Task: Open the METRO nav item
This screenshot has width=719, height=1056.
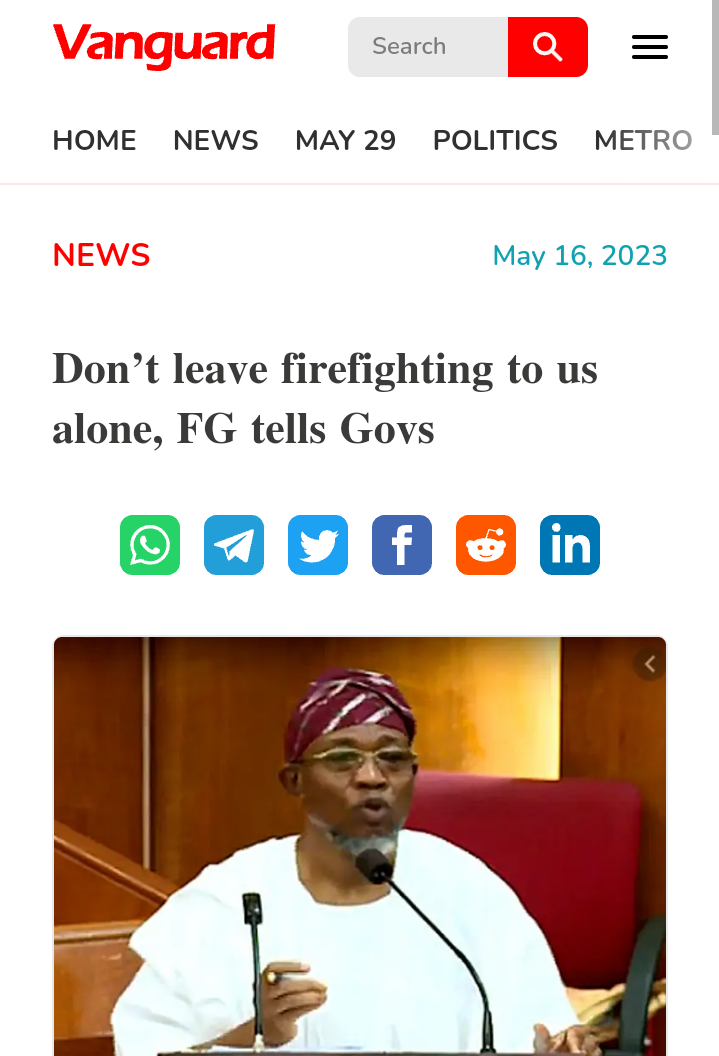Action: tap(643, 141)
